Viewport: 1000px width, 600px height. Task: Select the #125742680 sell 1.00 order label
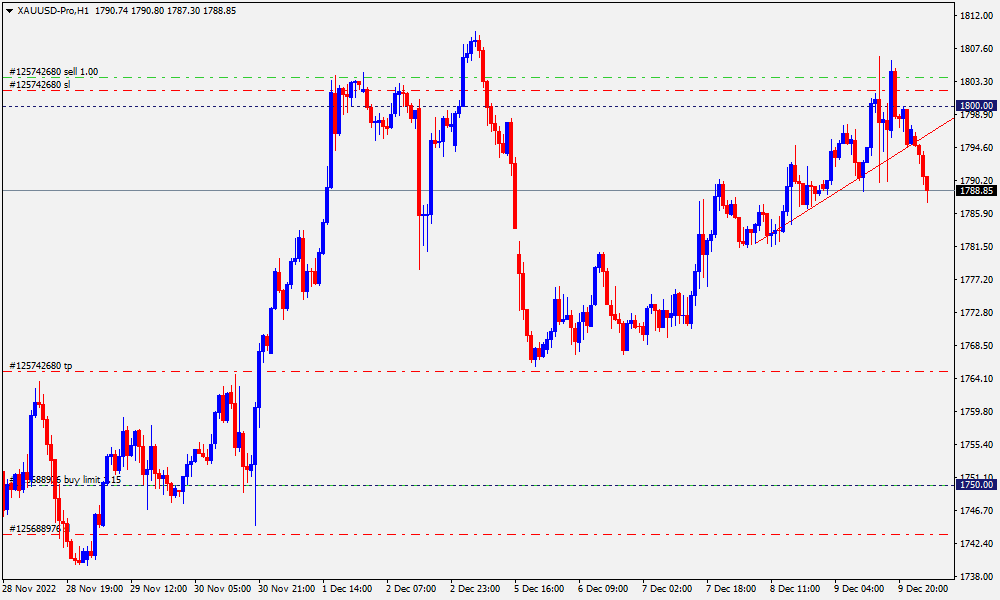click(54, 71)
